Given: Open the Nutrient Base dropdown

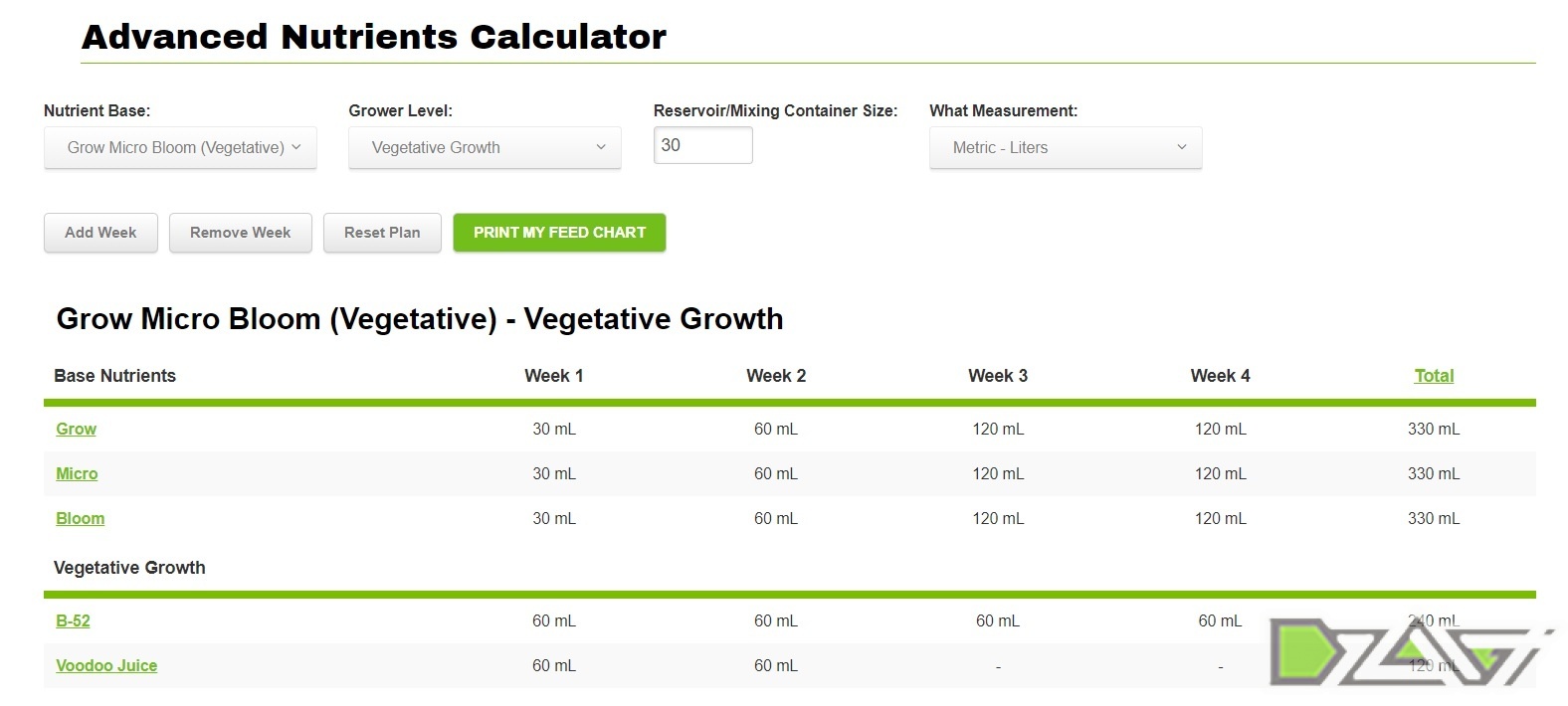Looking at the screenshot, I should 180,147.
